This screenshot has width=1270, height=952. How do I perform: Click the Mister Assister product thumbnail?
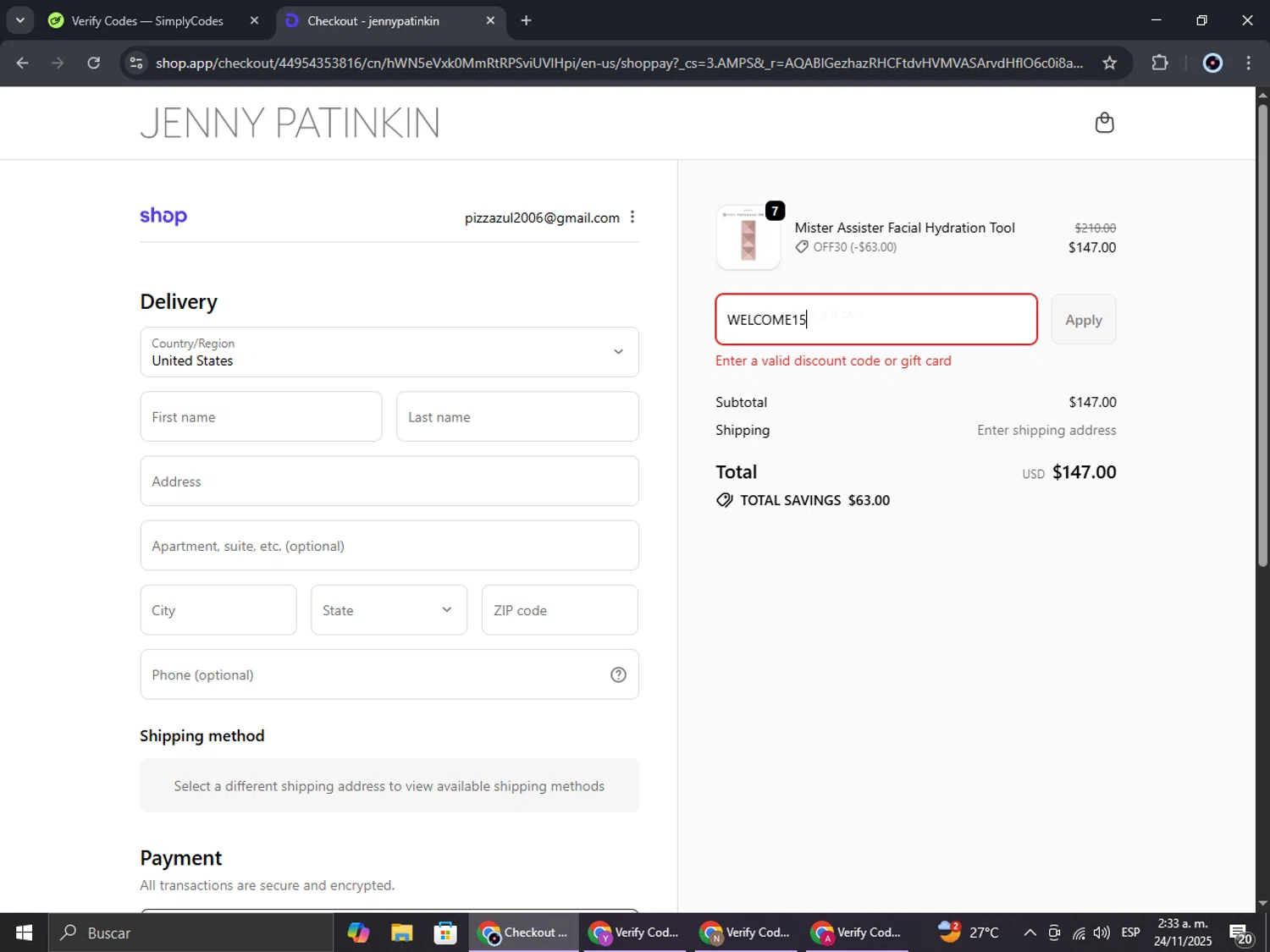pos(748,238)
